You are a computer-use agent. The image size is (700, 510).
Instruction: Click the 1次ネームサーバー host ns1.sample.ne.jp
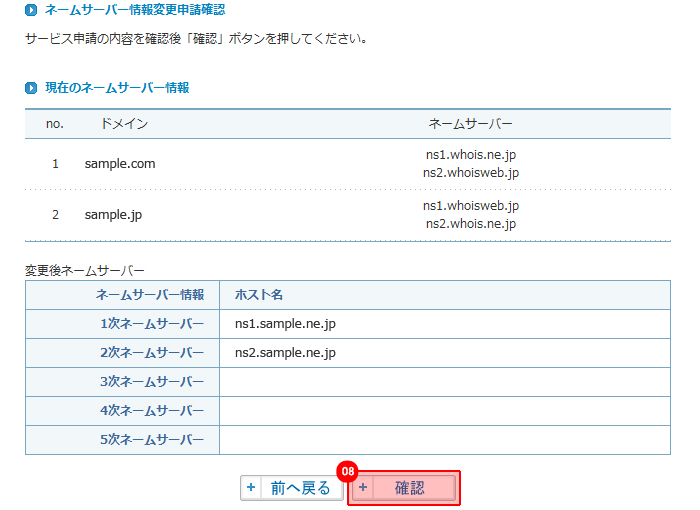(x=285, y=324)
